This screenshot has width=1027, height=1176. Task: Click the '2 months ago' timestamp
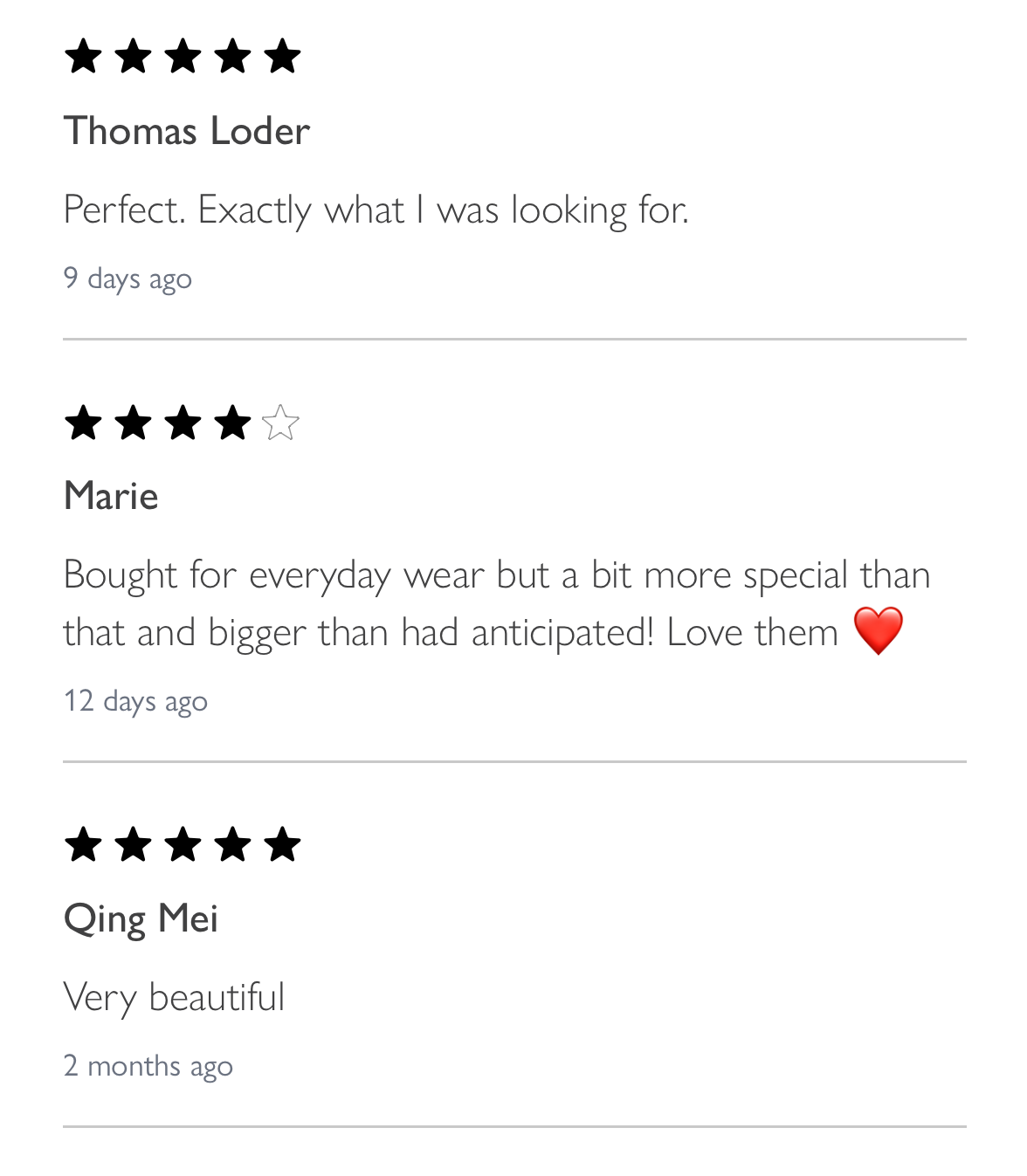(148, 1066)
